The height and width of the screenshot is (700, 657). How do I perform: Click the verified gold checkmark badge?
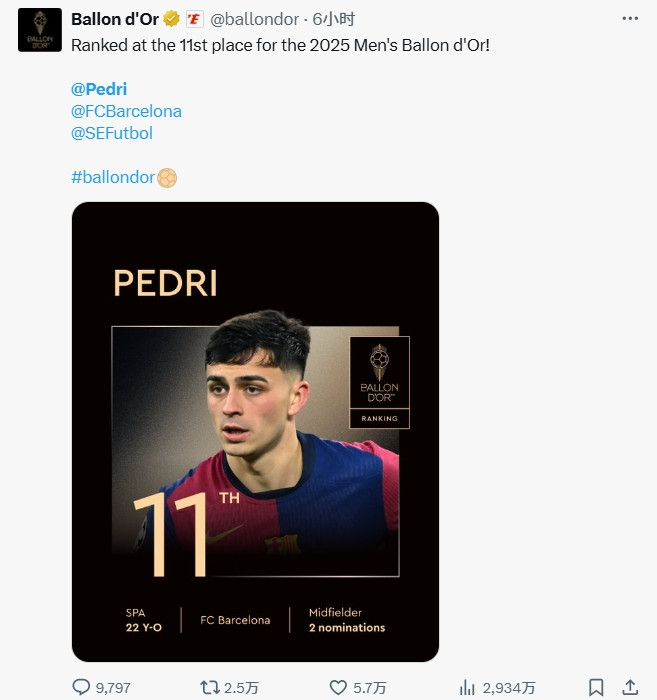pos(172,19)
